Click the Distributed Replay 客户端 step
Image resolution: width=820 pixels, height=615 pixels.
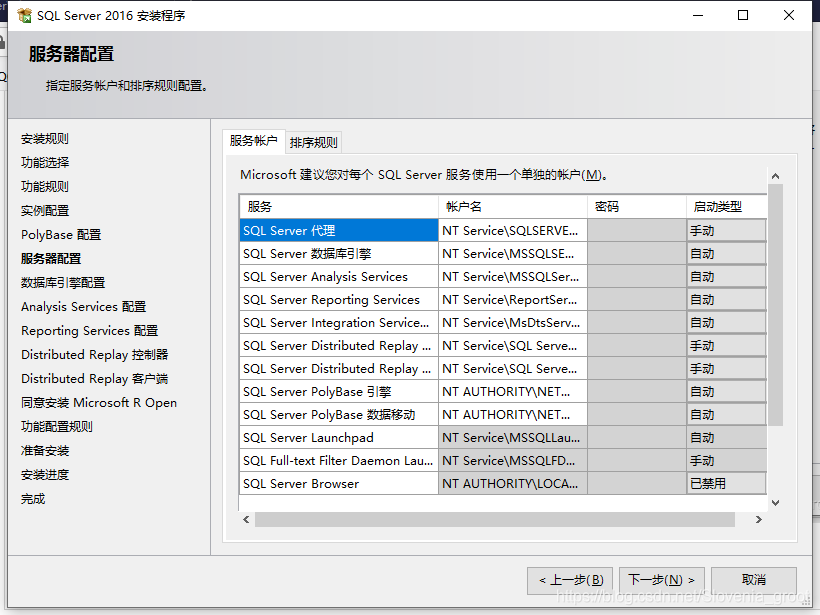coord(95,379)
